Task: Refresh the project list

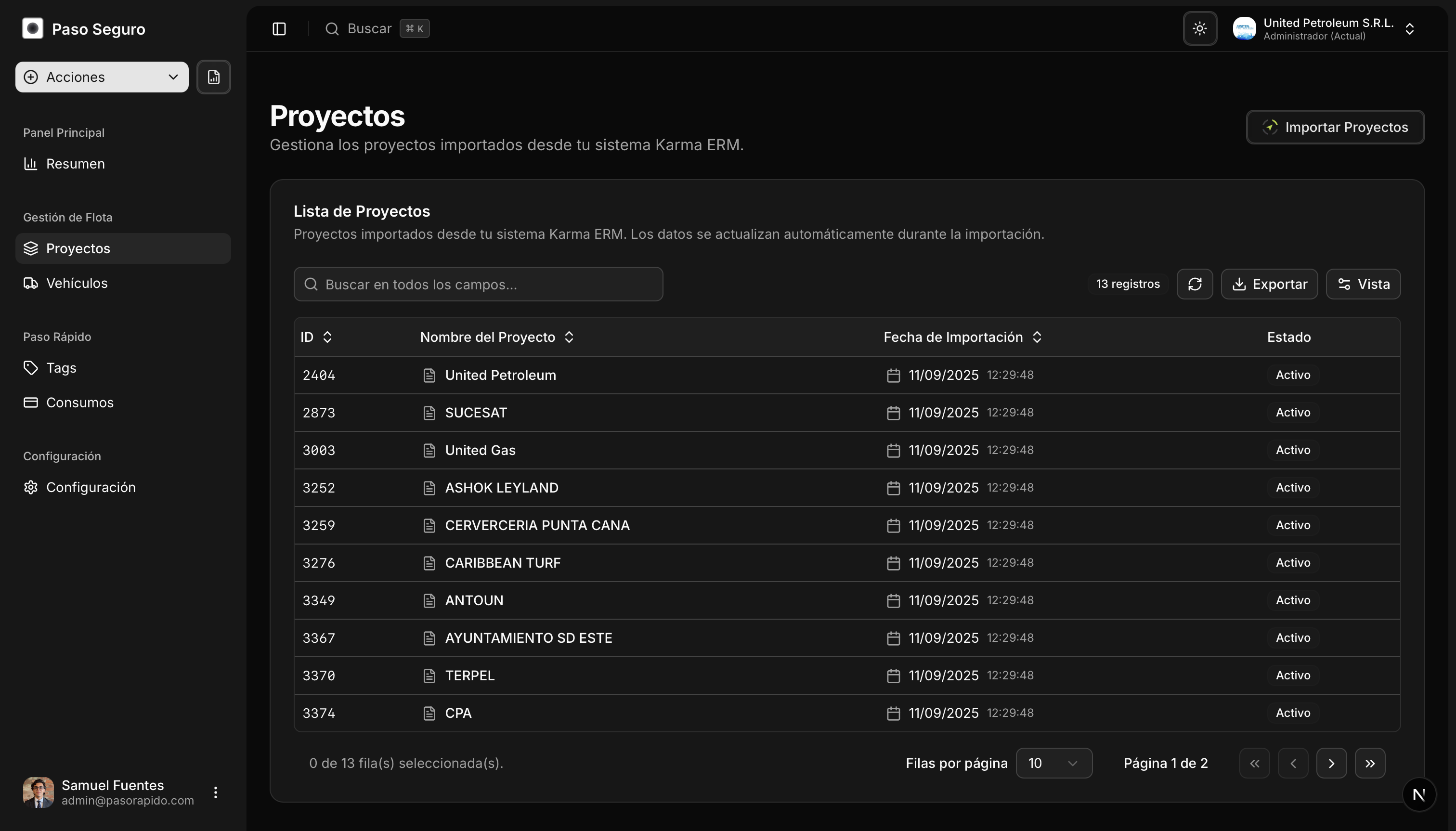Action: [x=1195, y=284]
